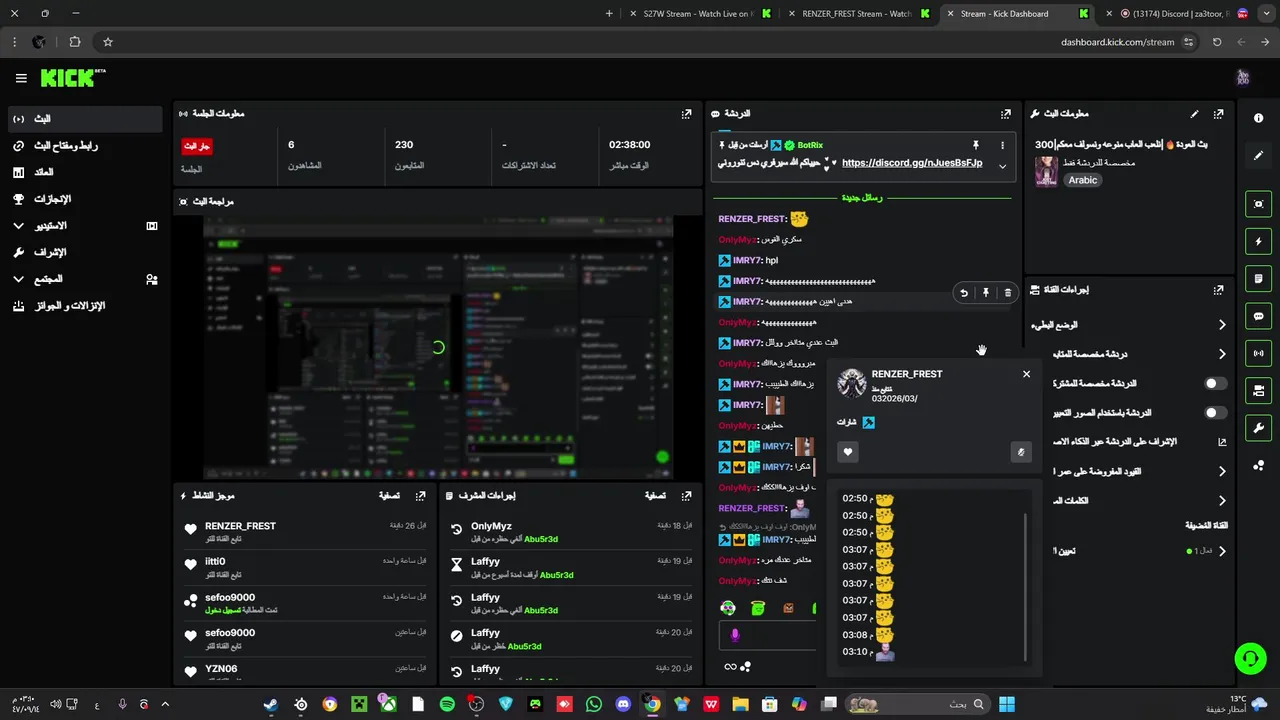Click the purple microphone icon in the chat input

tap(735, 635)
